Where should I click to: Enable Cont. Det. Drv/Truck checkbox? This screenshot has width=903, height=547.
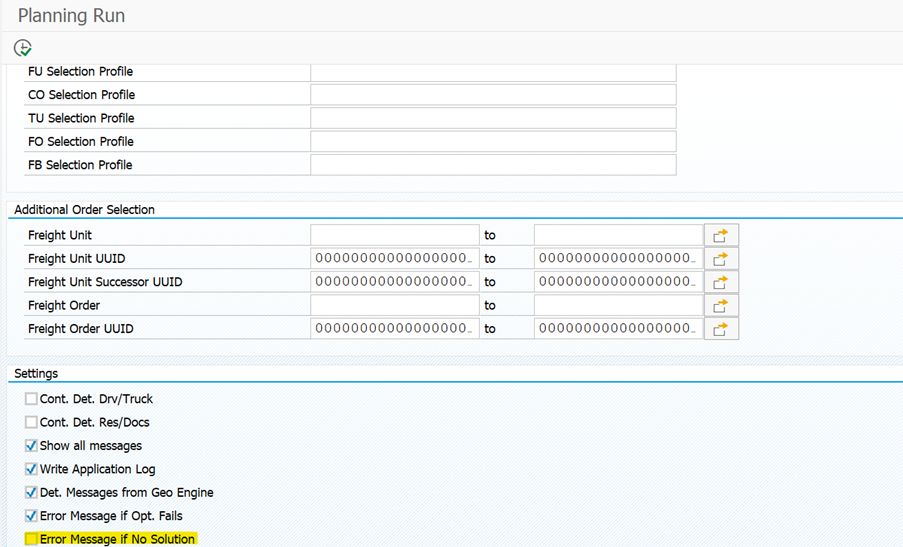(31, 399)
